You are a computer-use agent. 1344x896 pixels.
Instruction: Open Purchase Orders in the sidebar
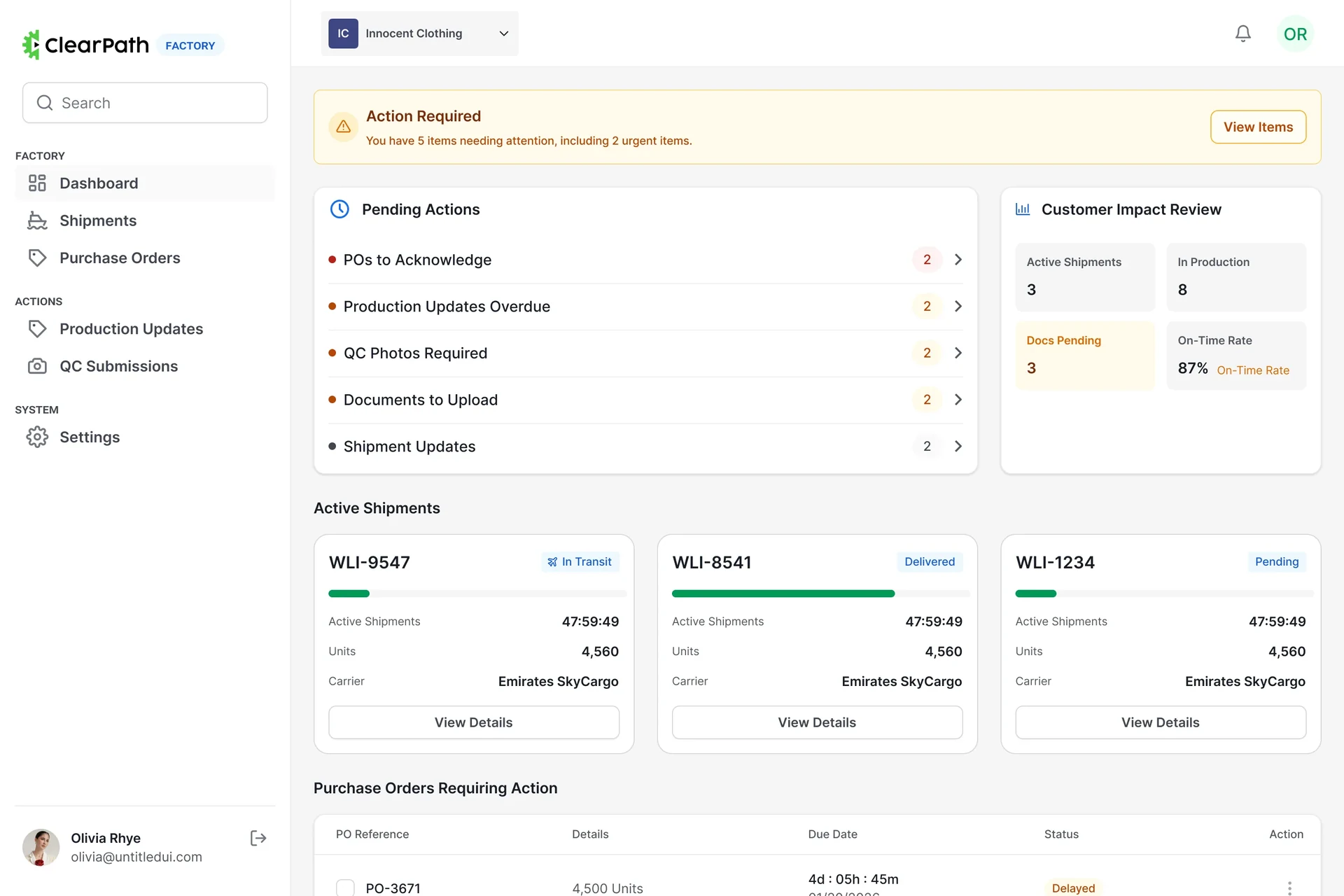tap(145, 258)
